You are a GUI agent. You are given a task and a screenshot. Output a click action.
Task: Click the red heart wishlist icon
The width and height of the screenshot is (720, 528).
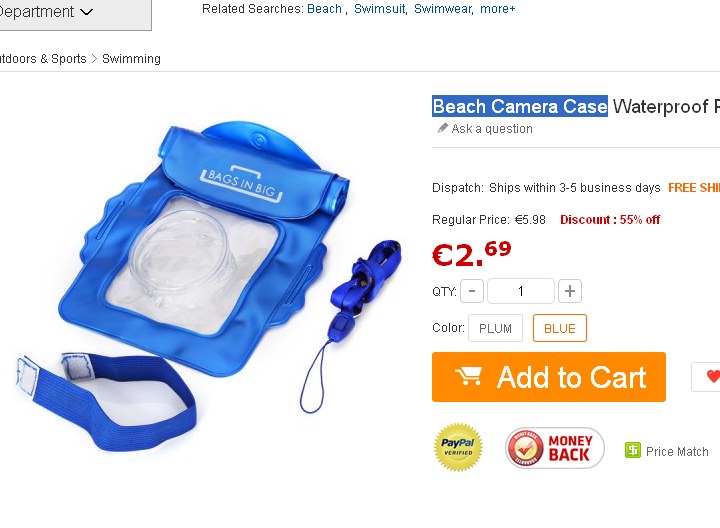pos(713,376)
